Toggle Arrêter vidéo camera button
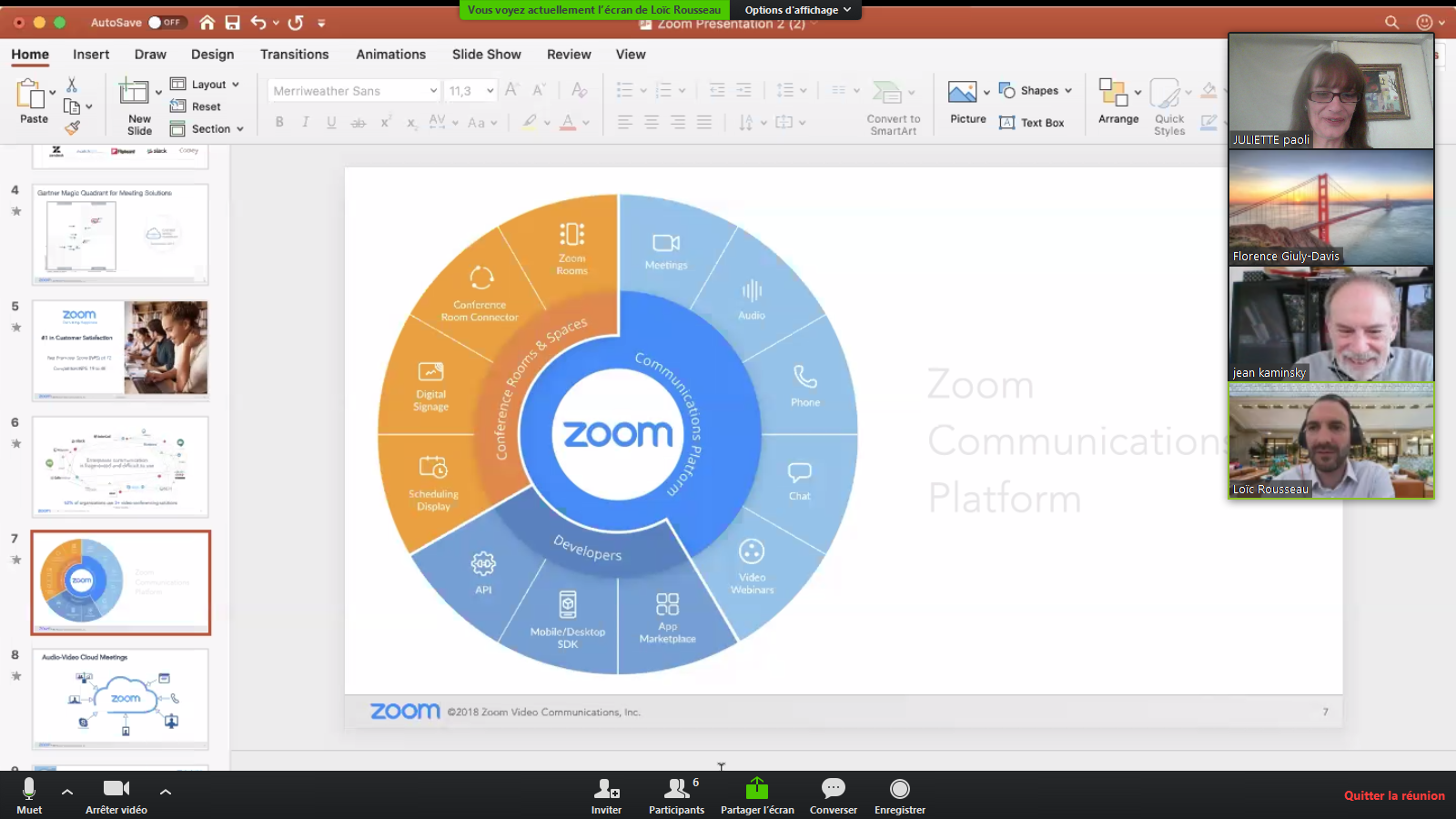This screenshot has width=1456, height=819. 116,795
